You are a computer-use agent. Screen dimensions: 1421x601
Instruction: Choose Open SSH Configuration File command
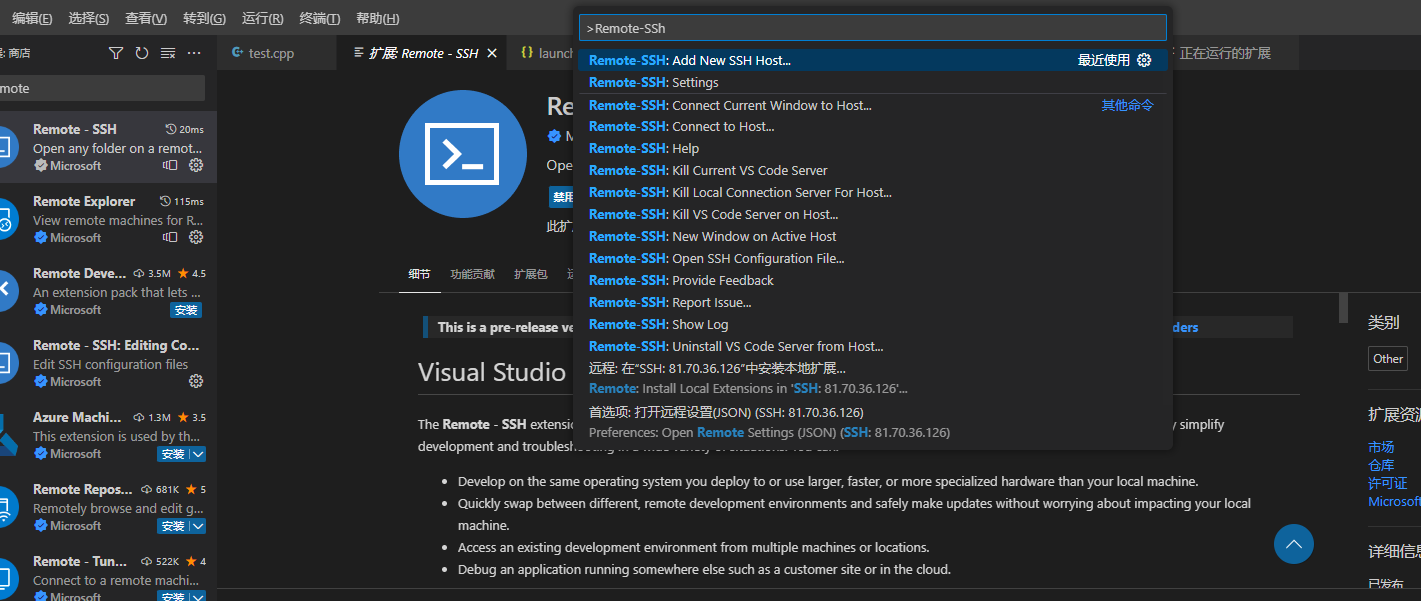tap(872, 258)
